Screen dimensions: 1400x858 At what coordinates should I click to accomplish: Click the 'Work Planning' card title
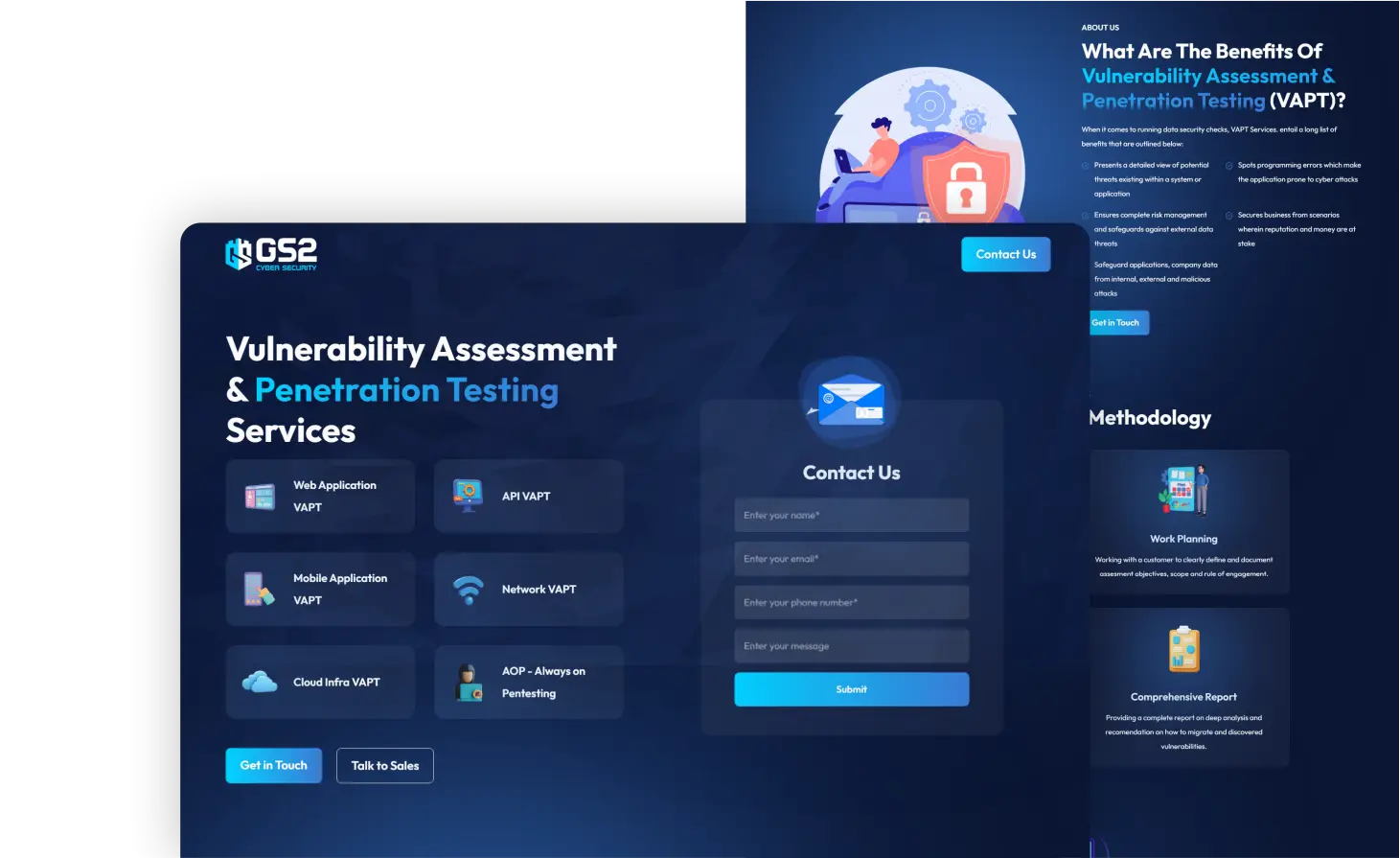(x=1183, y=539)
